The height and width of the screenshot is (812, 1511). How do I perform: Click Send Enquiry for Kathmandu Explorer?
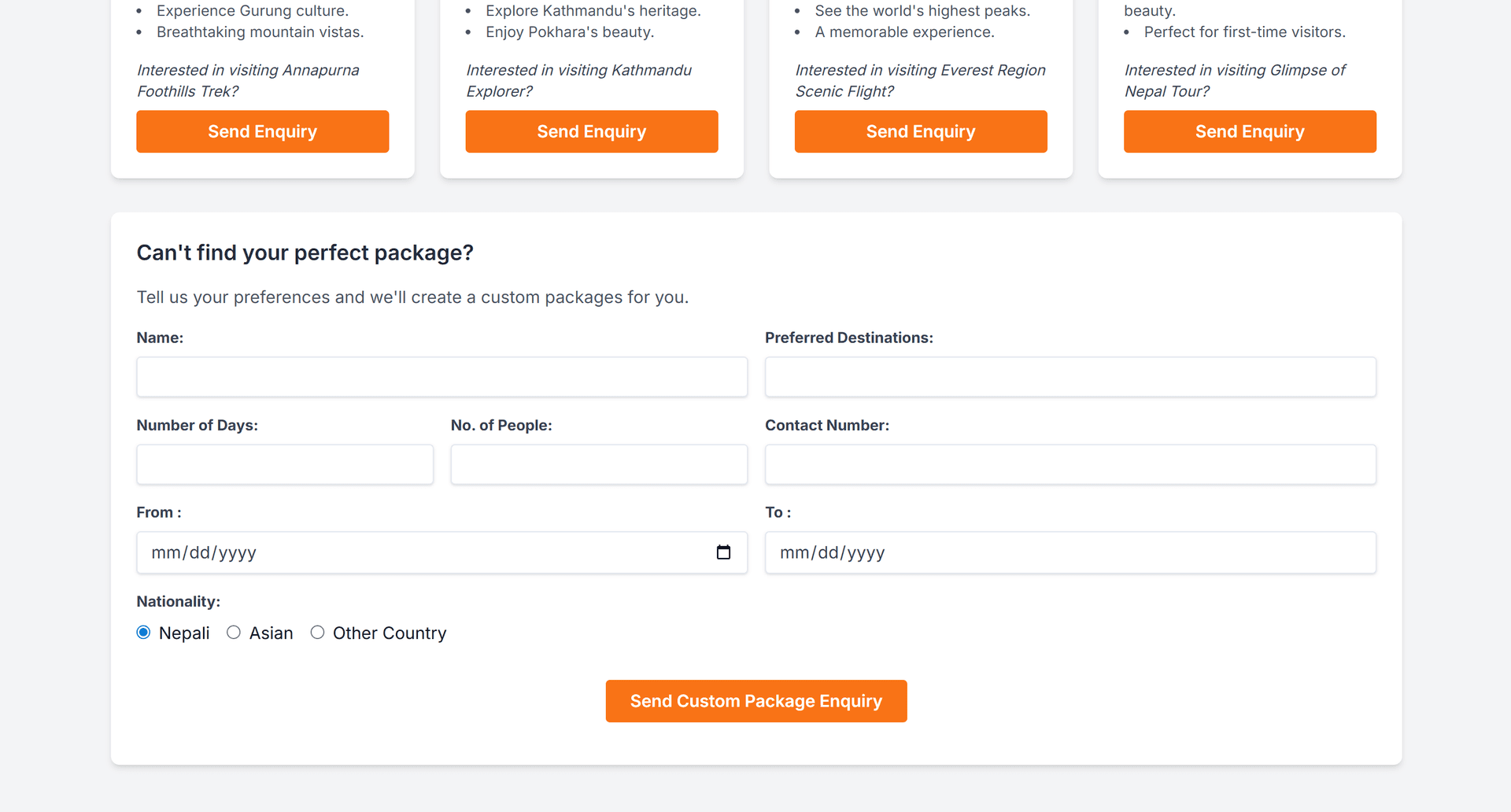tap(591, 131)
